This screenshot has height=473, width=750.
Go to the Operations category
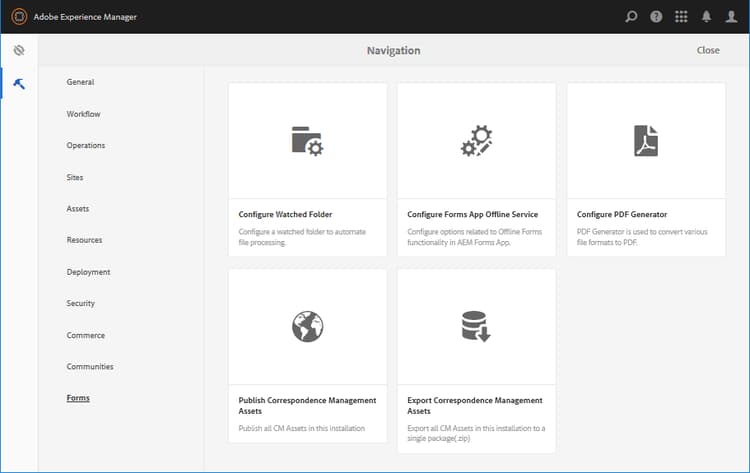pyautogui.click(x=86, y=145)
